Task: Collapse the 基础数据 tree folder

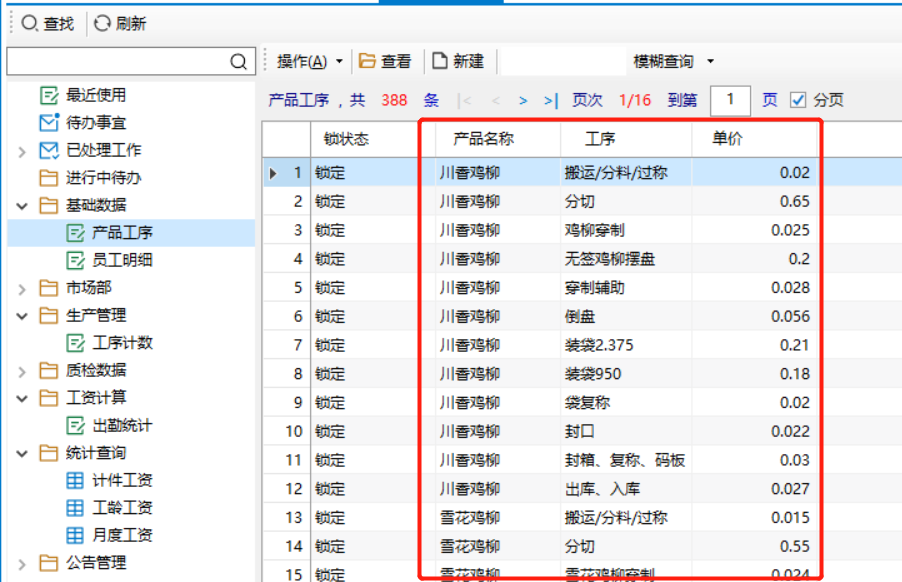Action: coord(22,206)
